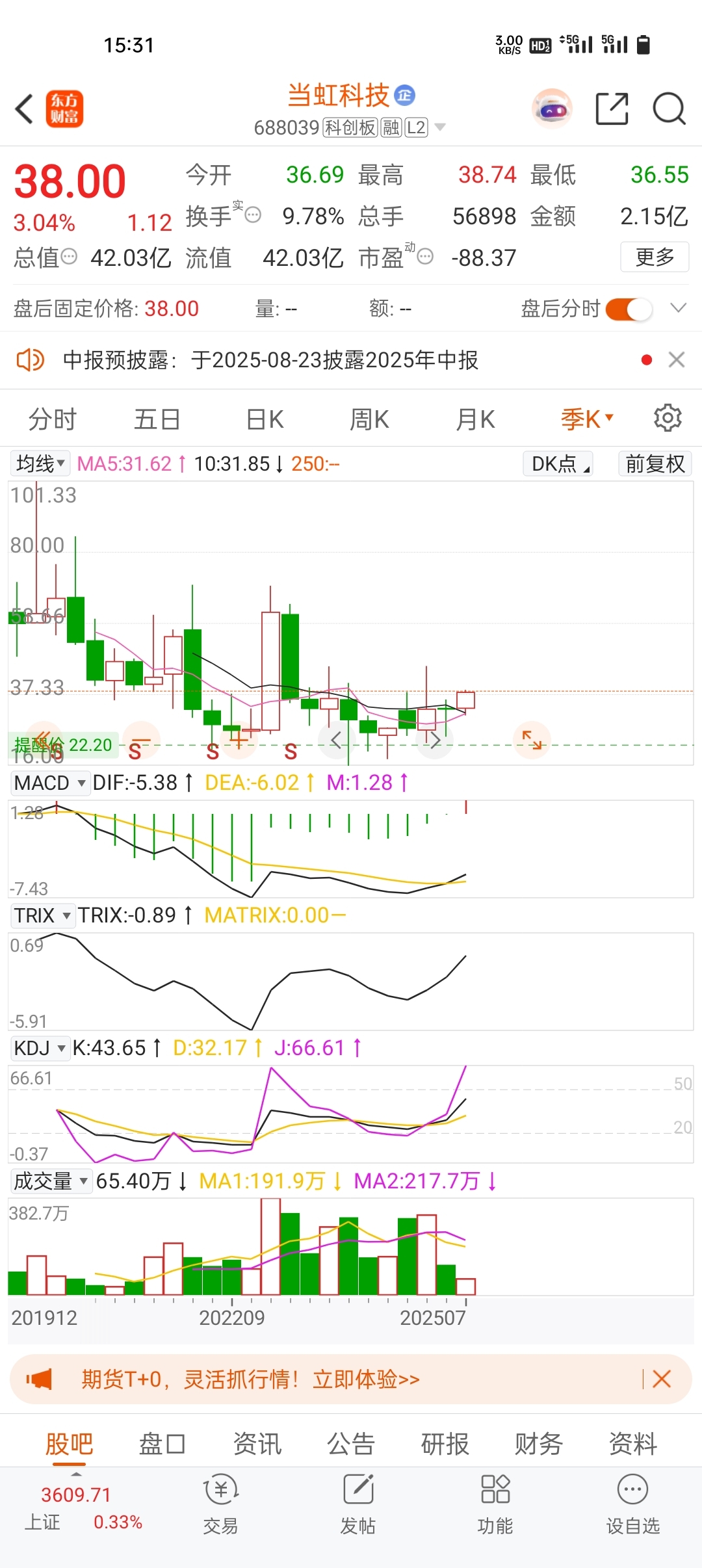Tap the info icon beside 总值

click(x=69, y=256)
